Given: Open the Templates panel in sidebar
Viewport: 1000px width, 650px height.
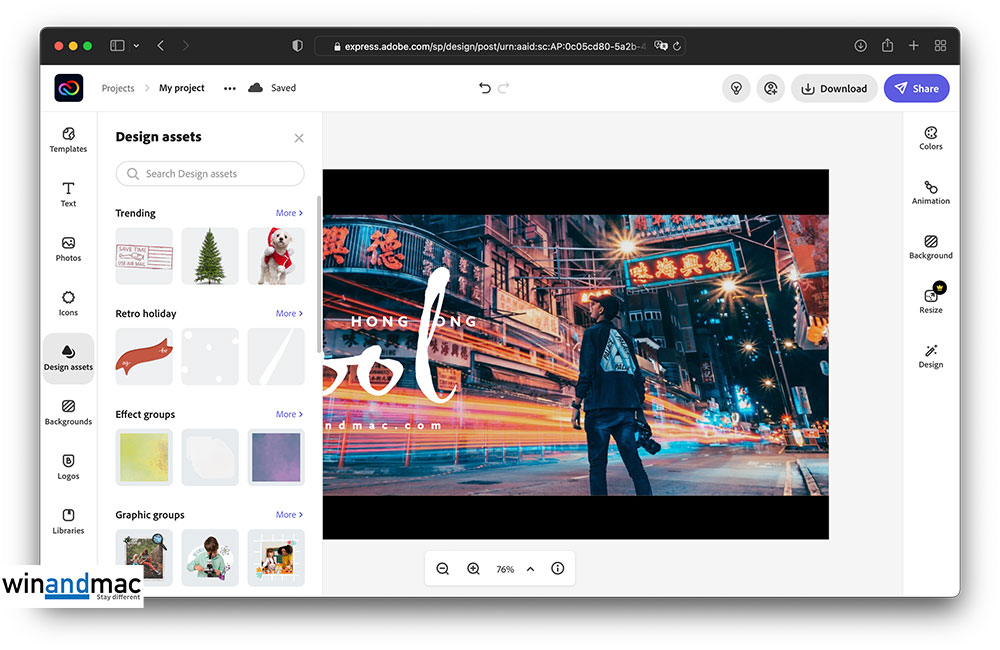Looking at the screenshot, I should (x=68, y=140).
